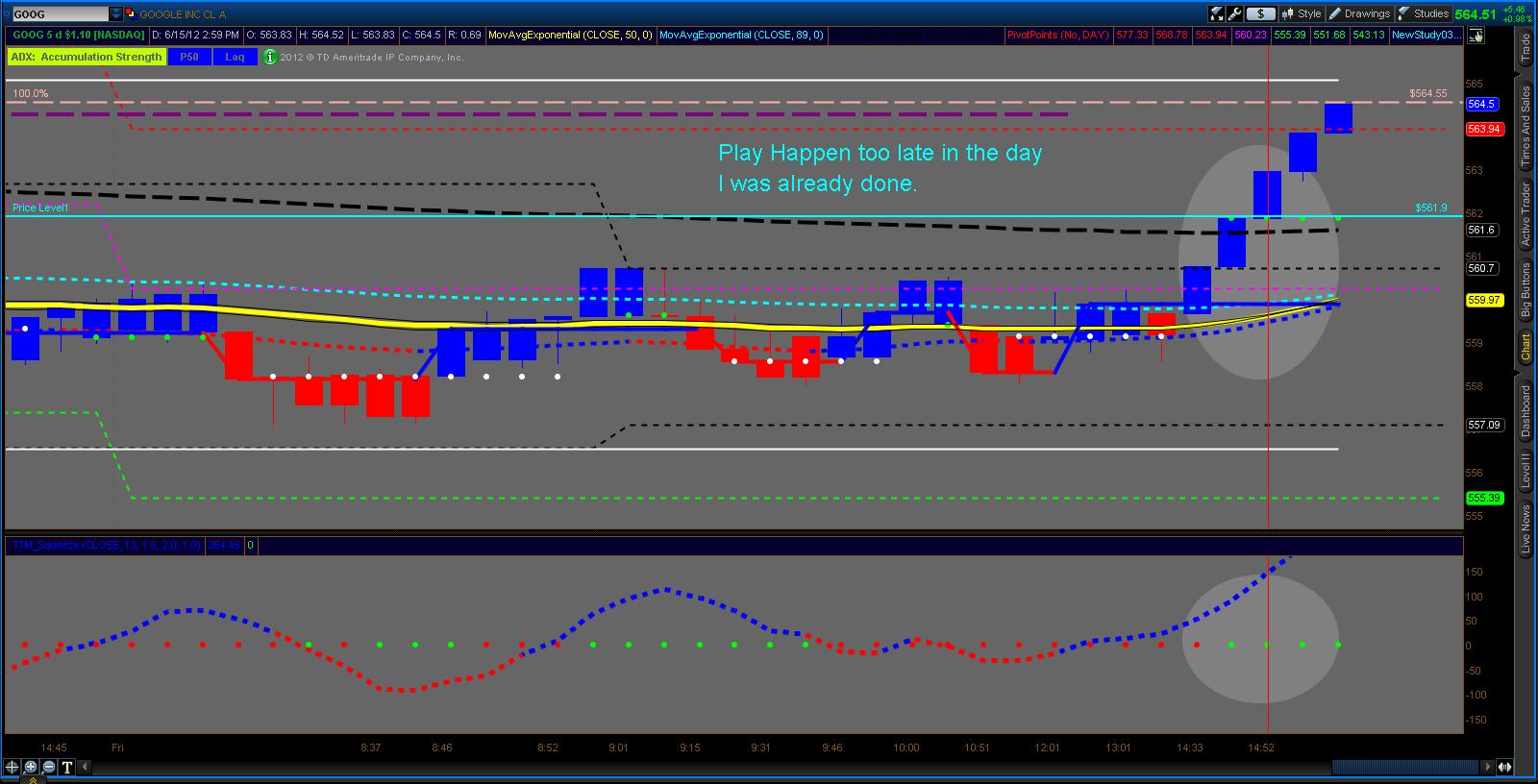Toggle the dollar sign button
Image resolution: width=1538 pixels, height=784 pixels.
(x=1260, y=13)
